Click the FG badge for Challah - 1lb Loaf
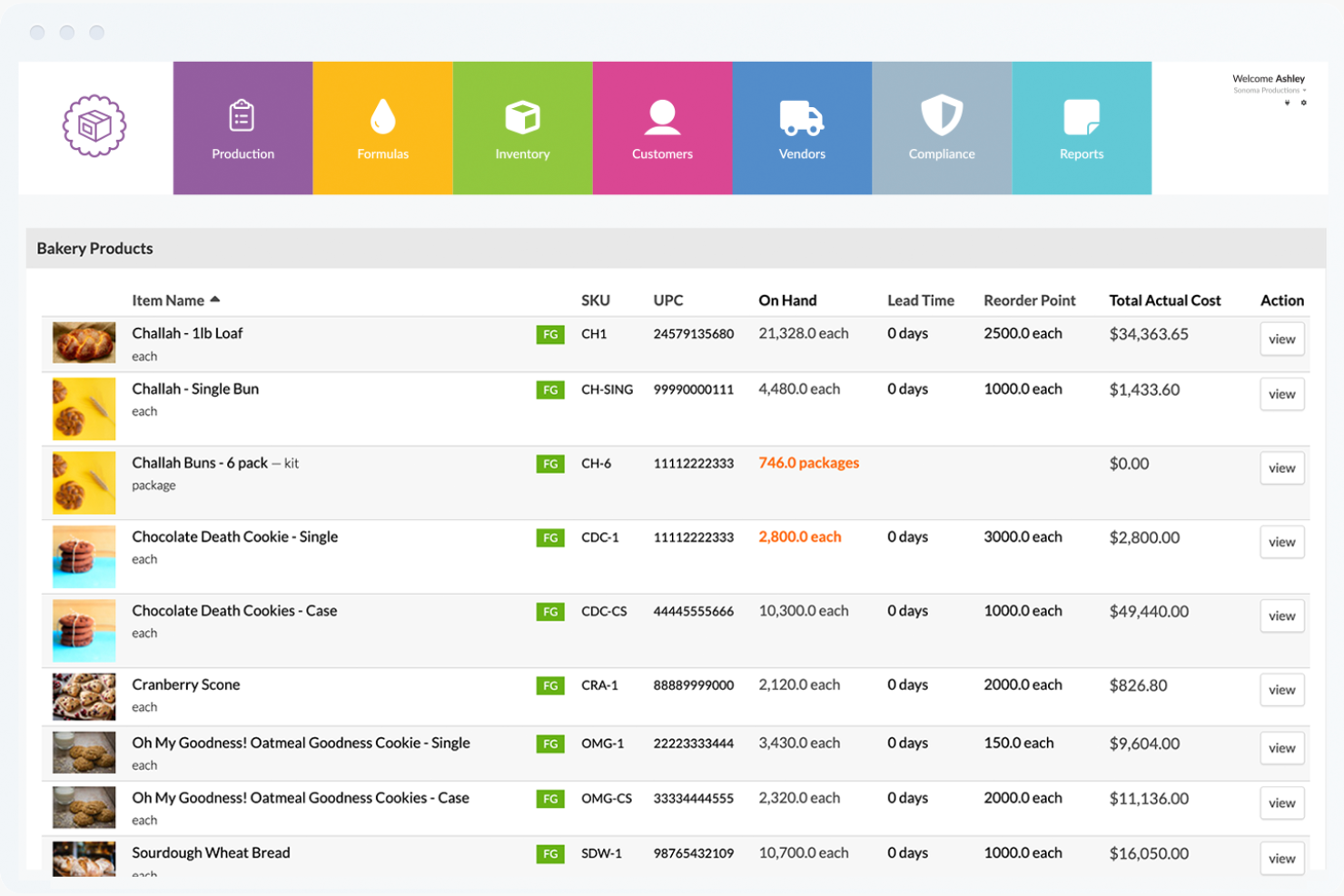This screenshot has width=1344, height=896. pos(550,334)
